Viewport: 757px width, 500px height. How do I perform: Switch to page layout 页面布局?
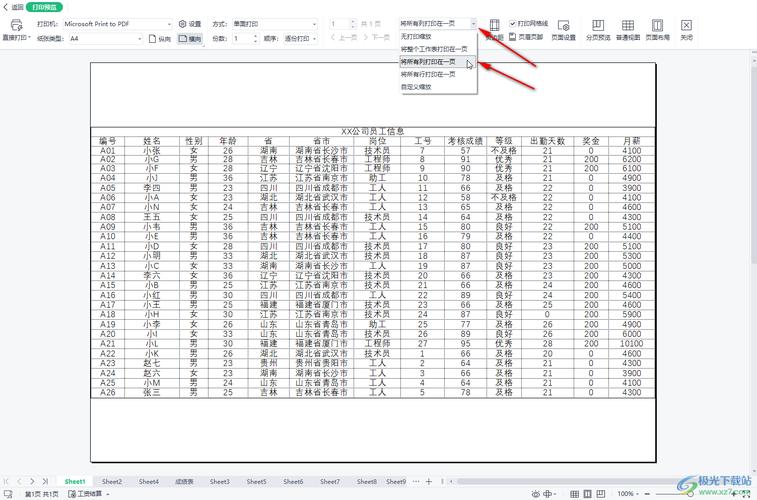pos(657,30)
